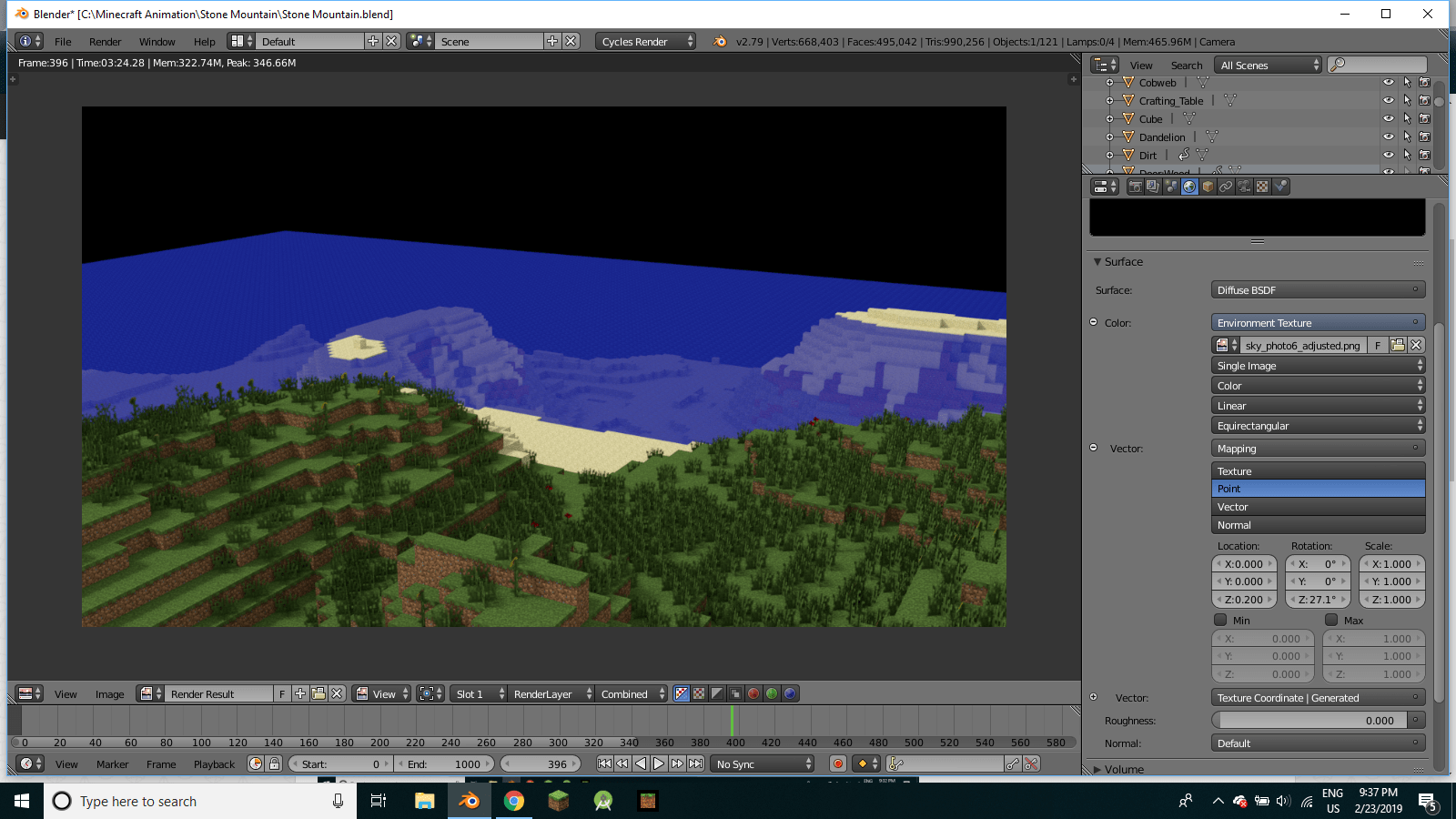Open the No Sync playback dropdown
The width and height of the screenshot is (1456, 819).
click(763, 763)
